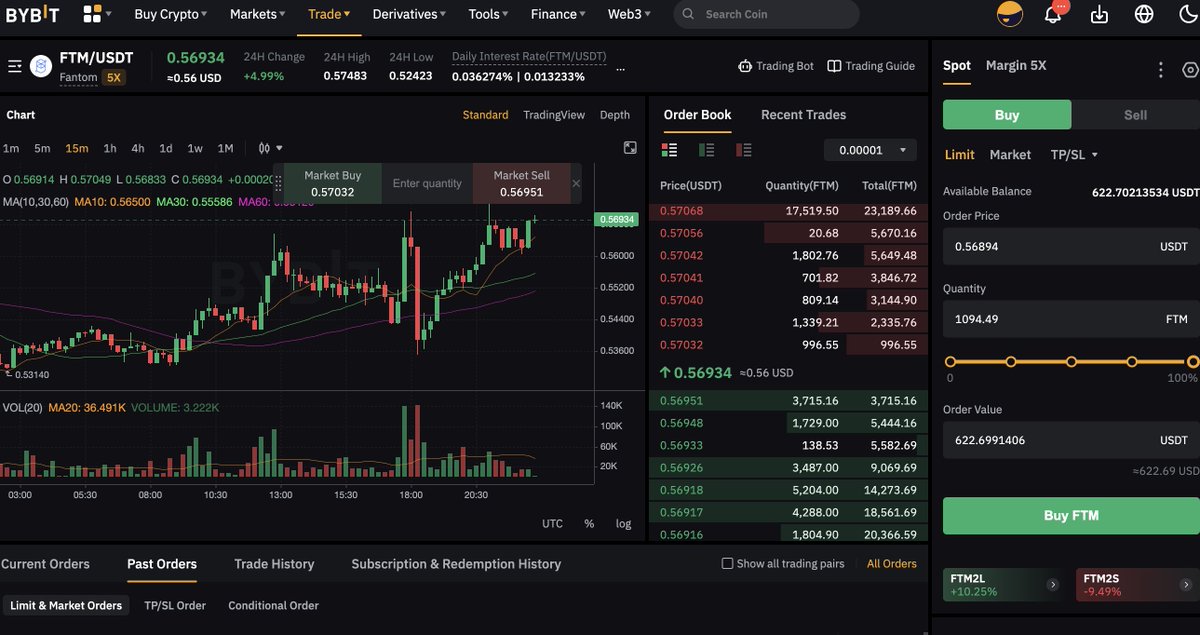1200x635 pixels.
Task: Toggle Show all trading pairs checkbox
Action: (x=727, y=563)
